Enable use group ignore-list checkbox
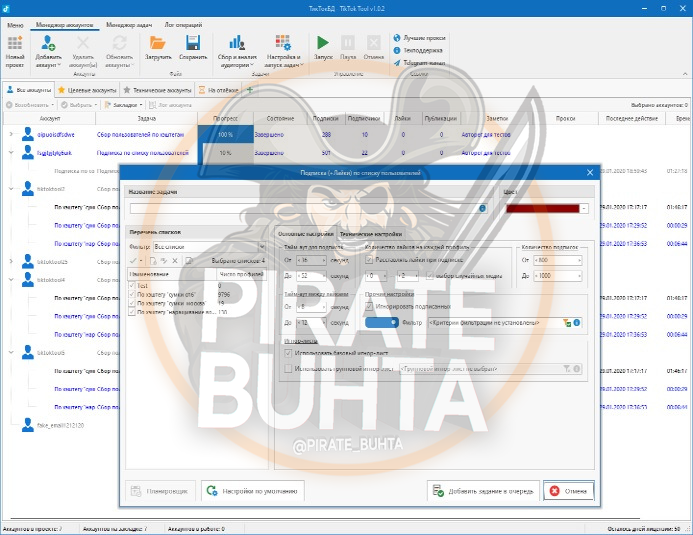The image size is (693, 535). 288,369
